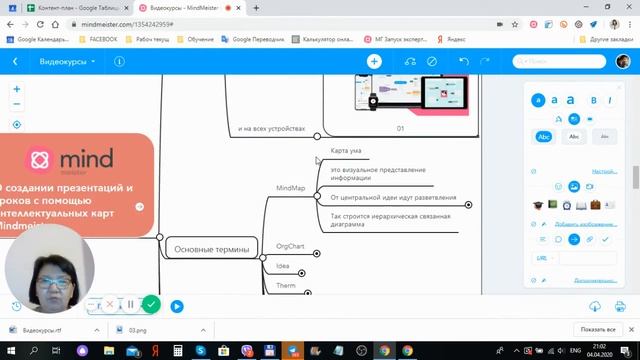Finish recording with green checkmark

pos(151,304)
